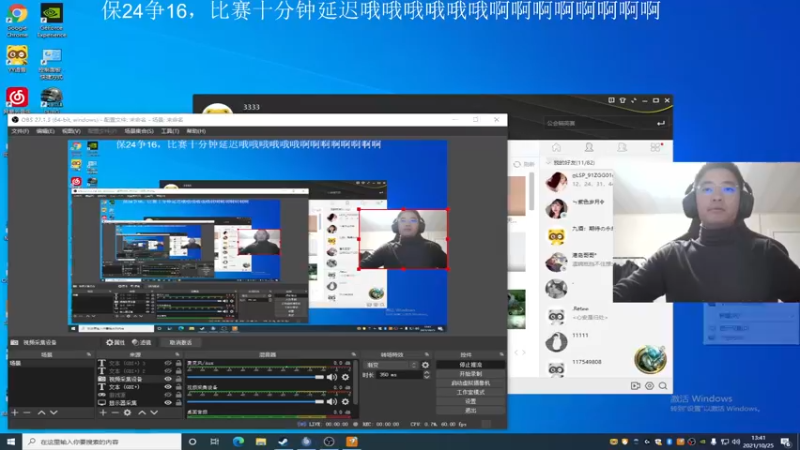
Task: Pop out the Controls dock panel icon
Action: coord(502,354)
